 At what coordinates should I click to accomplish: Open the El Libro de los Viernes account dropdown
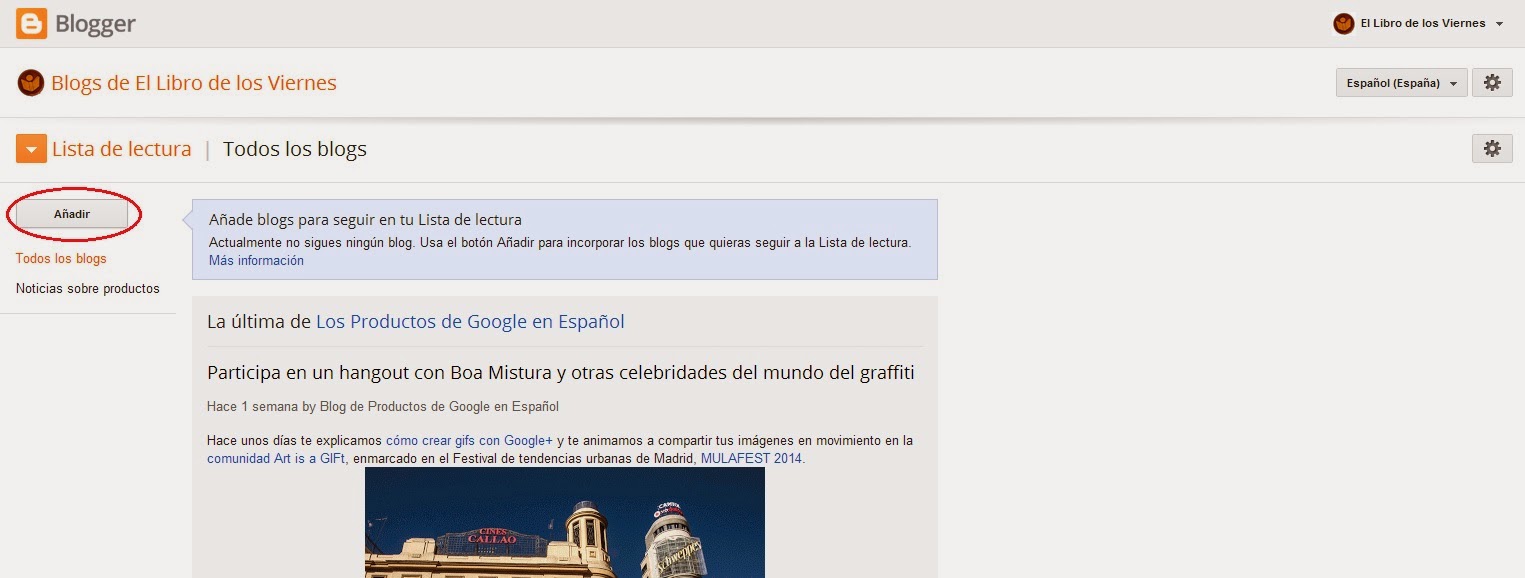1420,23
